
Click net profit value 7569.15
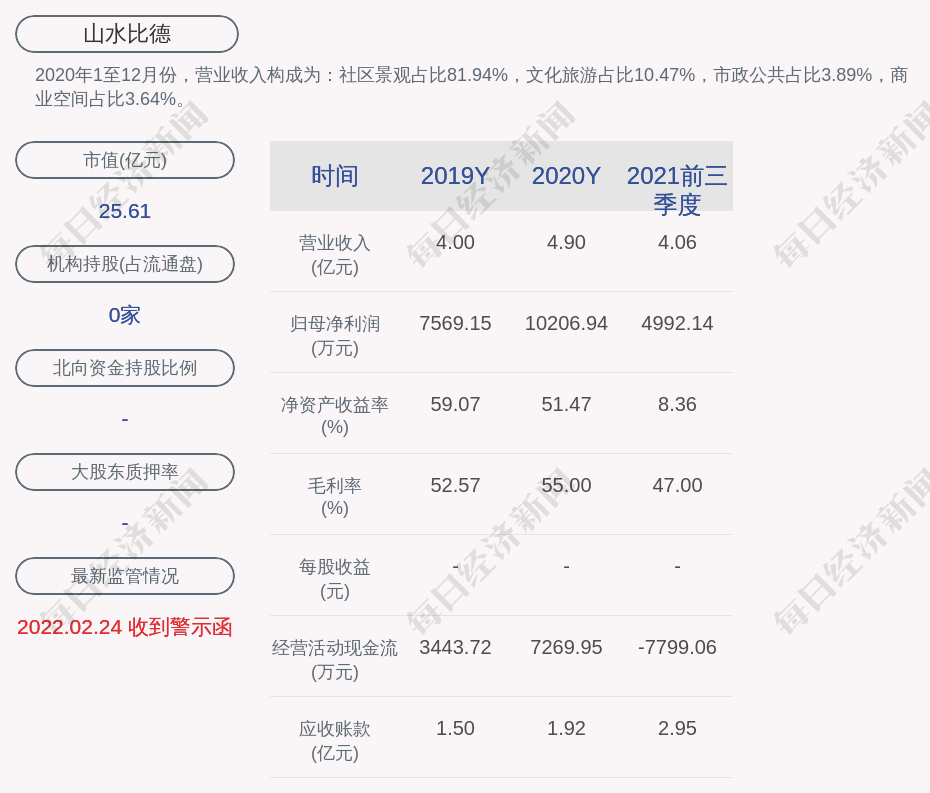455,323
